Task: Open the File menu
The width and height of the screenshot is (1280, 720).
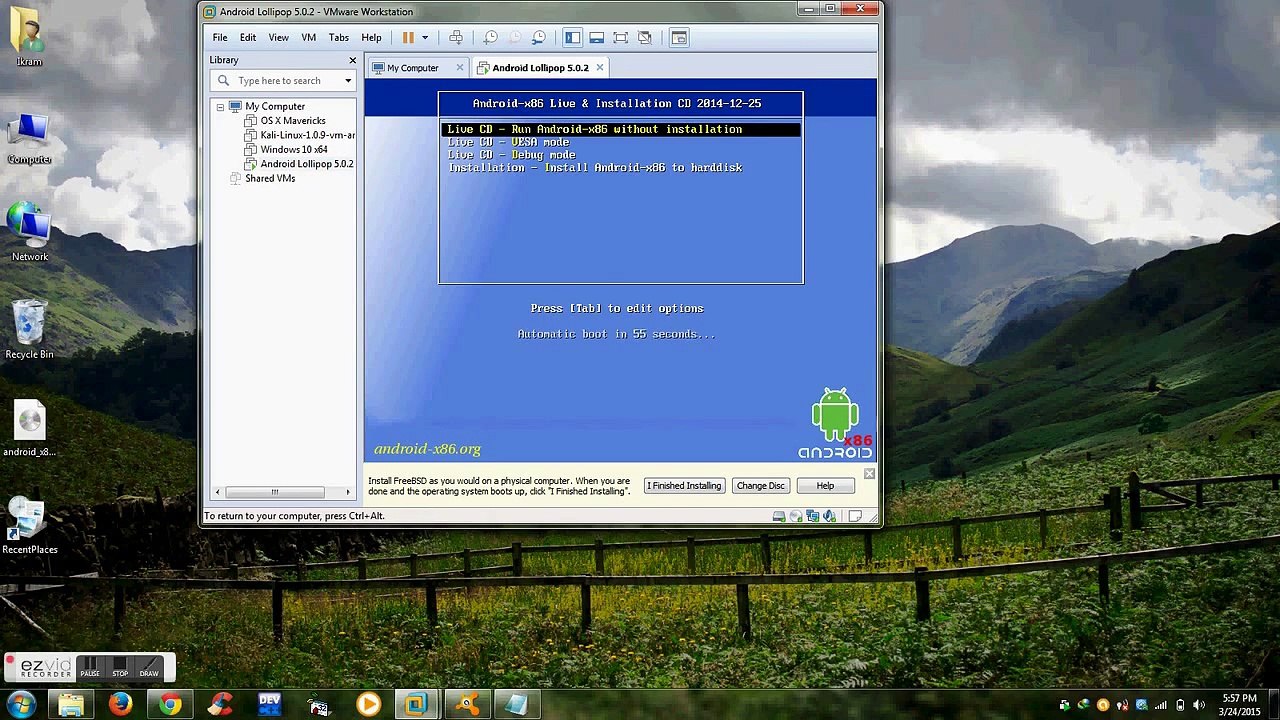Action: (219, 37)
